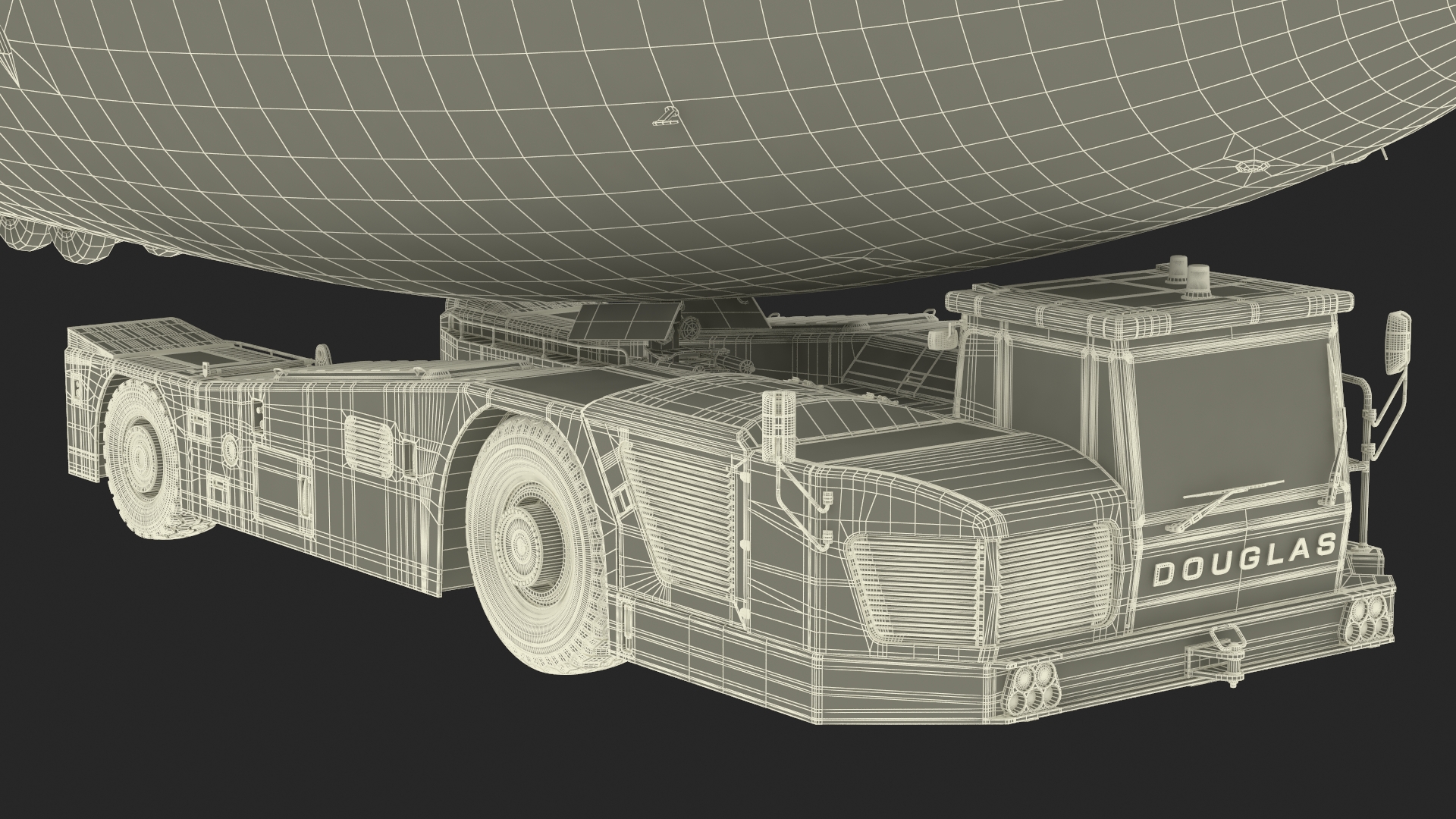Select the side mirror at the cab's right edge
Viewport: 1456px width, 819px height.
point(1399,344)
